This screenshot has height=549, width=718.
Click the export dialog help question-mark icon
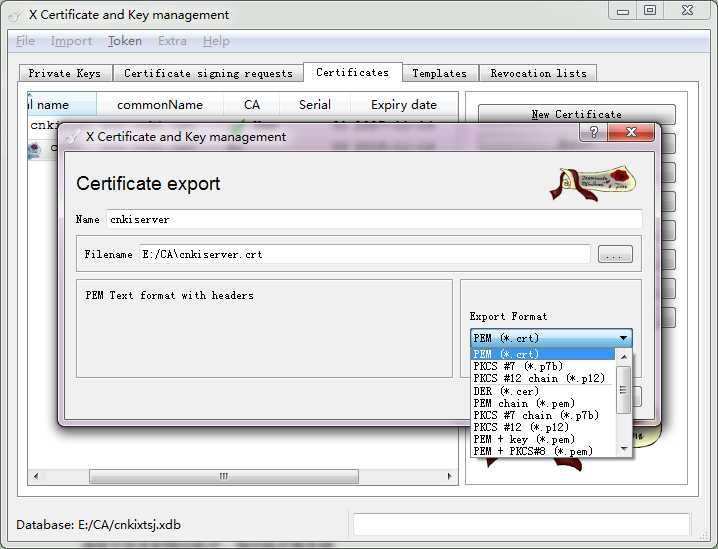pos(593,132)
